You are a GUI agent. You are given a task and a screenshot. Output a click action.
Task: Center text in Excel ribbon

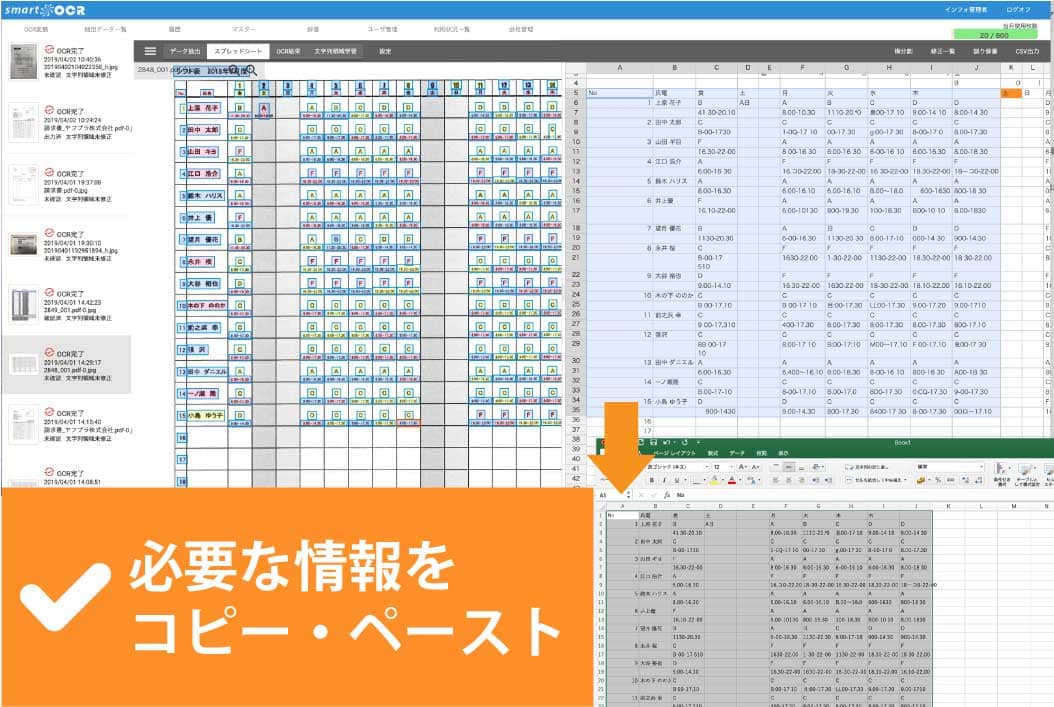point(788,481)
